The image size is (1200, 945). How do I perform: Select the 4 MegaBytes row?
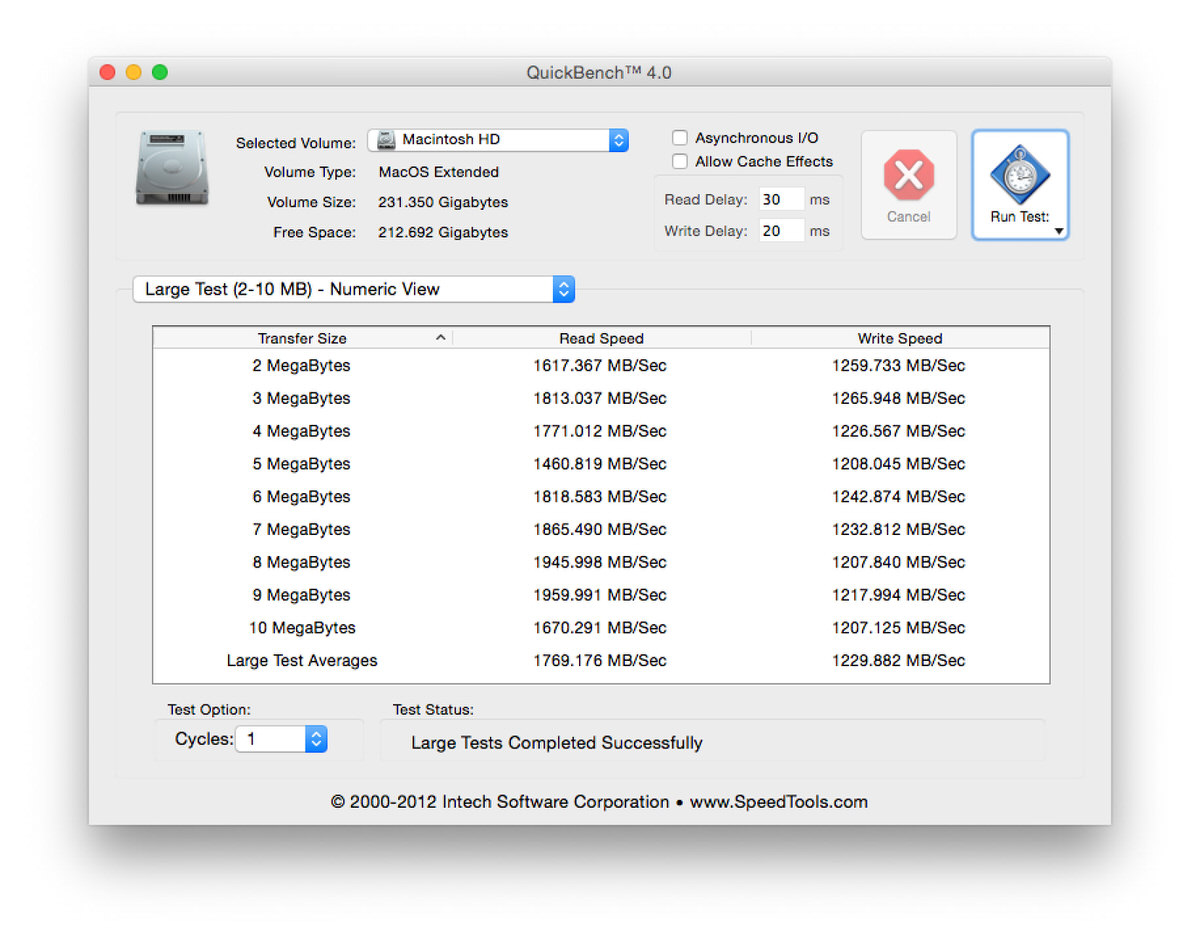point(601,431)
